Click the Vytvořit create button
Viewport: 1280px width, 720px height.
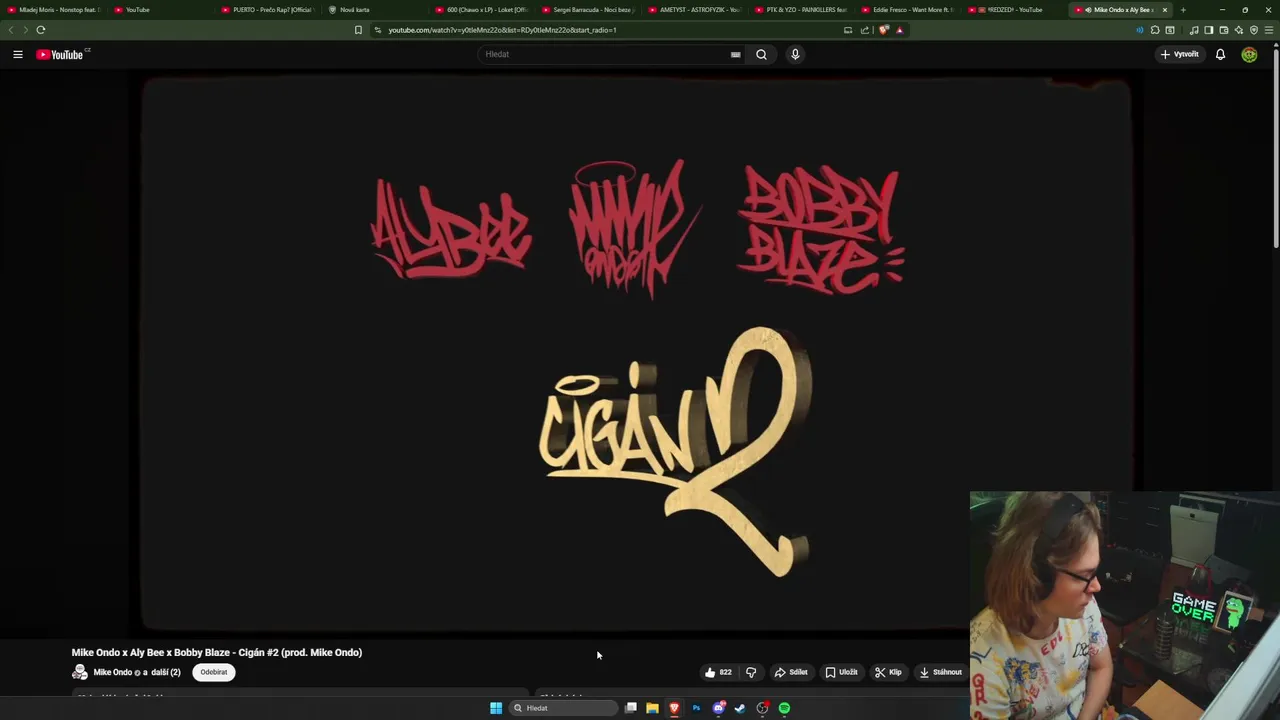point(1180,54)
